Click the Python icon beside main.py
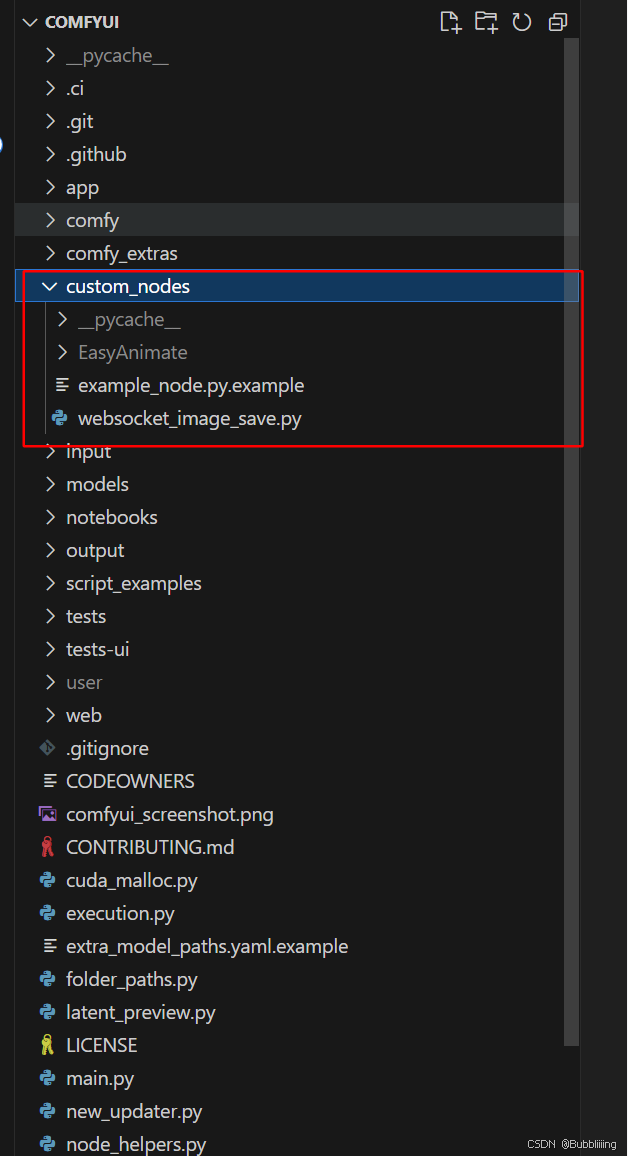 point(47,1079)
